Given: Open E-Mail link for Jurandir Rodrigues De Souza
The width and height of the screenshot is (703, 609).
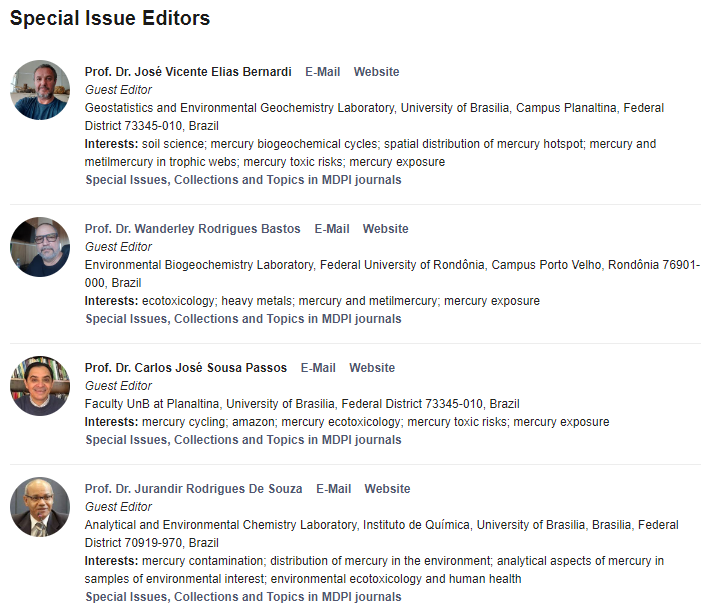Looking at the screenshot, I should (334, 489).
